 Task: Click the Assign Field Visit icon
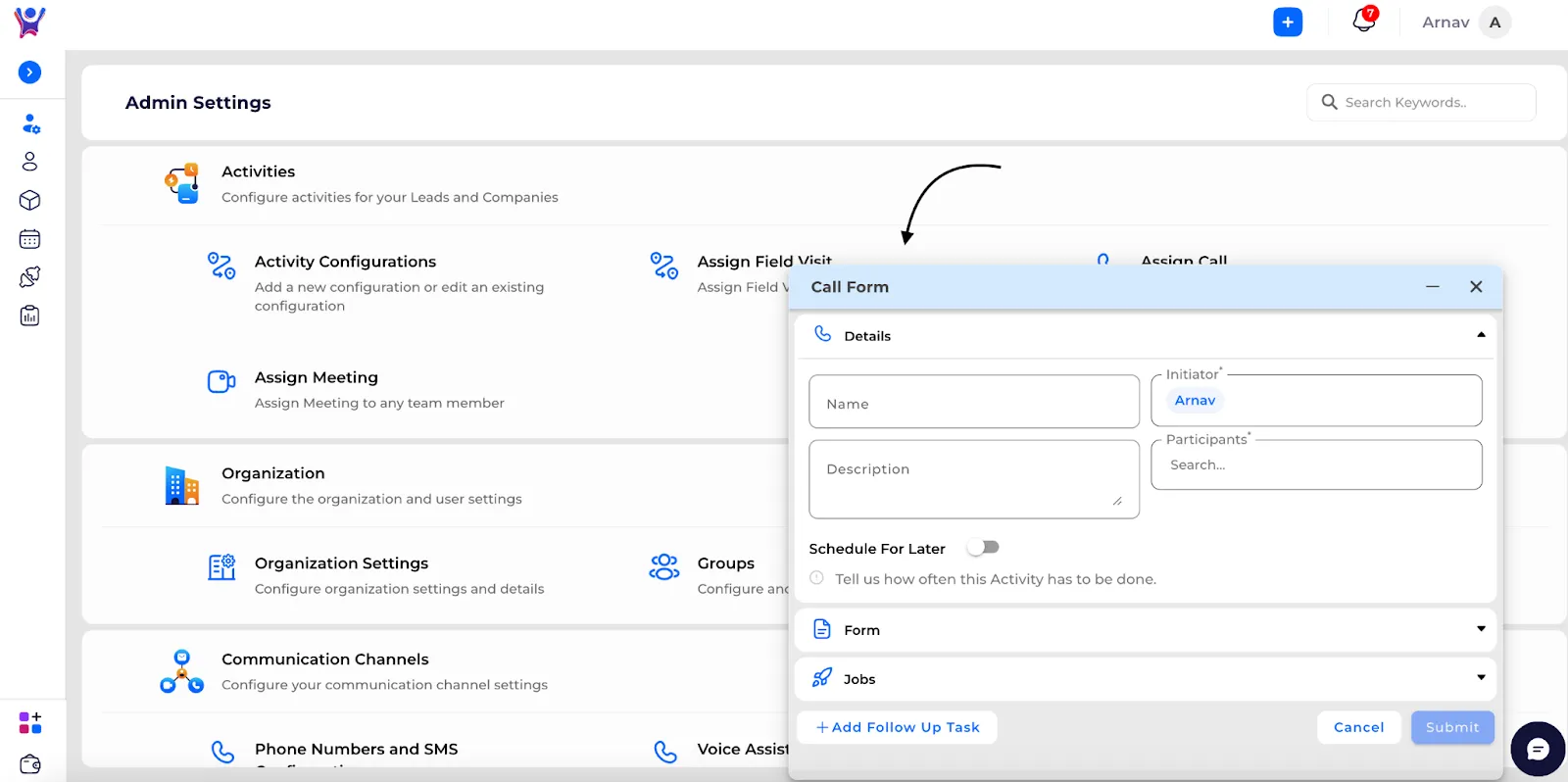pos(664,266)
